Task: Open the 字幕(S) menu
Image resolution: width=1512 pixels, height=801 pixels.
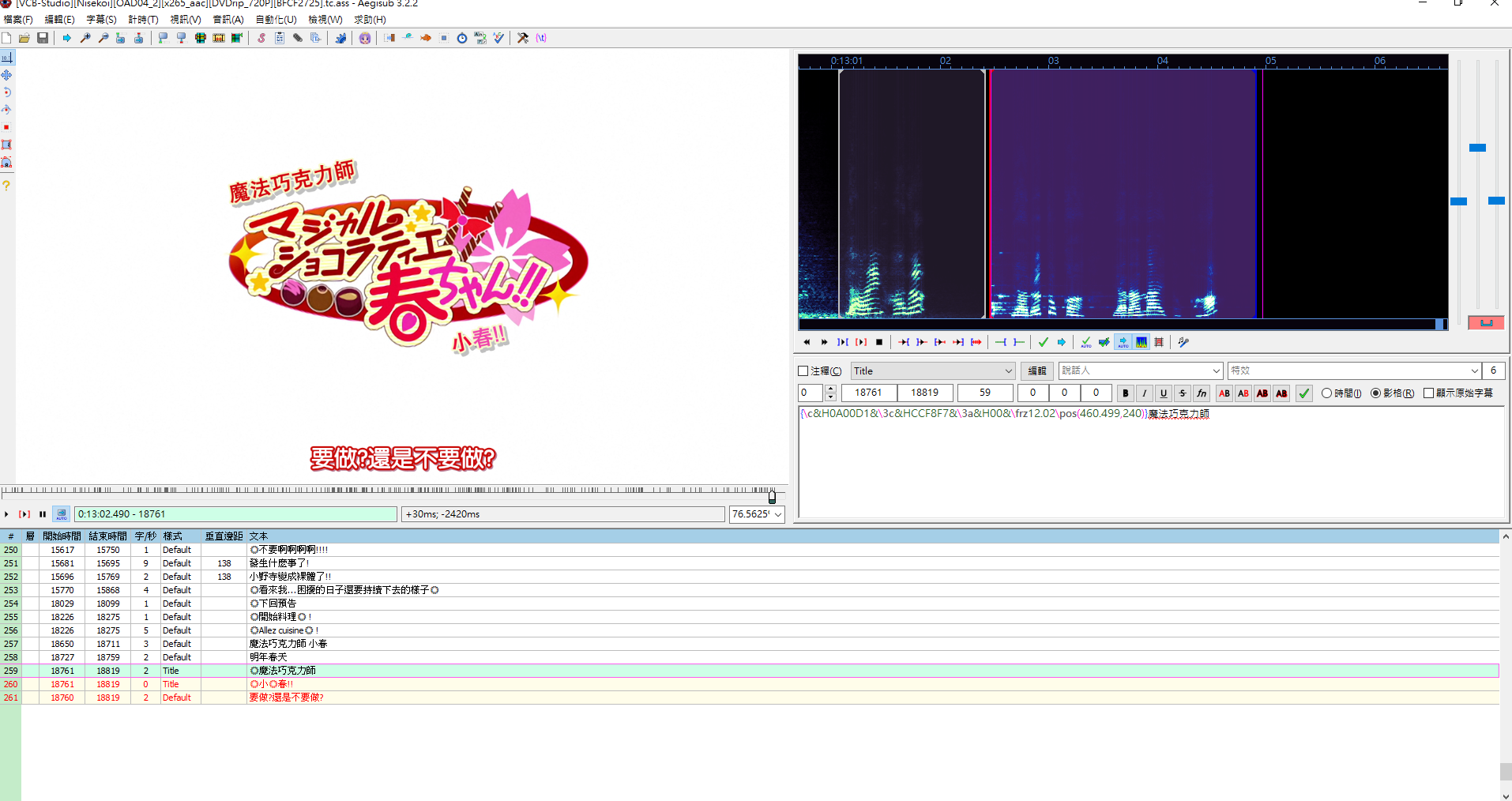Action: (101, 20)
